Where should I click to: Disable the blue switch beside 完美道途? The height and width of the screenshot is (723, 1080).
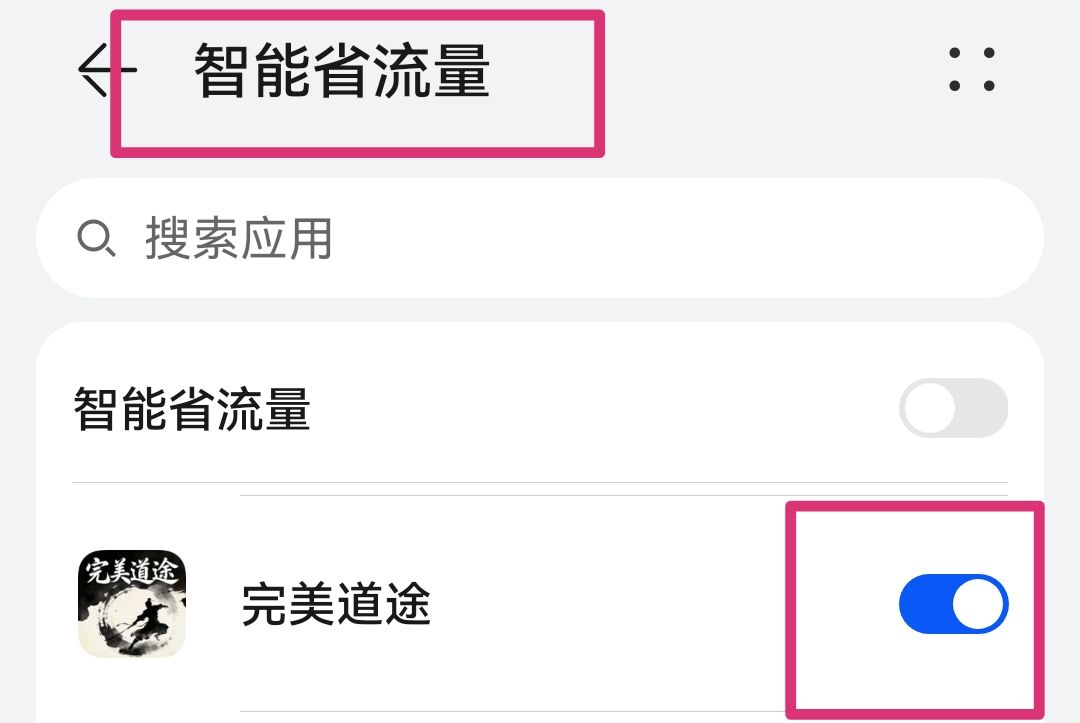(x=953, y=604)
